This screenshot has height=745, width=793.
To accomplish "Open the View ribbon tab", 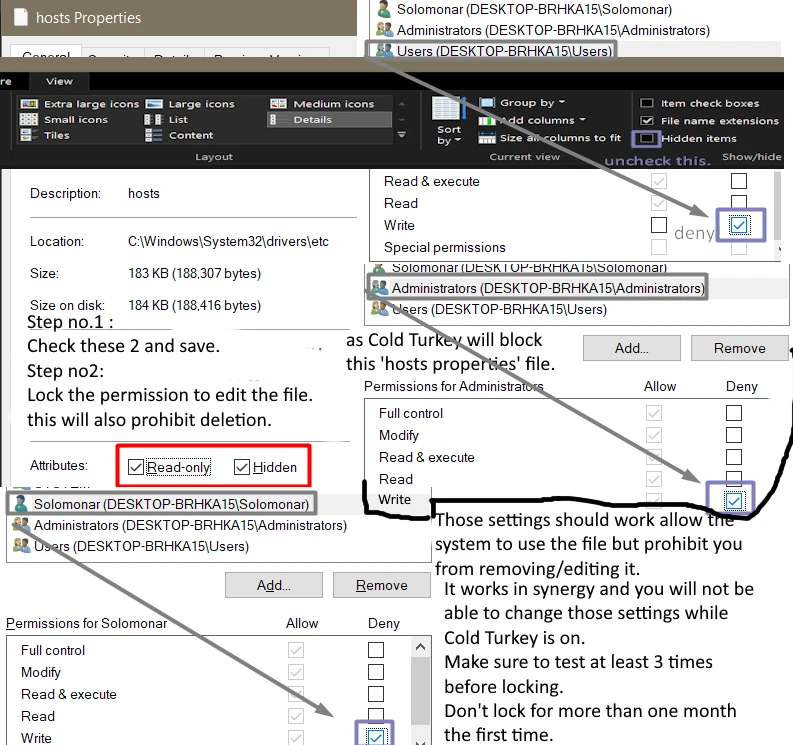I will tap(59, 81).
